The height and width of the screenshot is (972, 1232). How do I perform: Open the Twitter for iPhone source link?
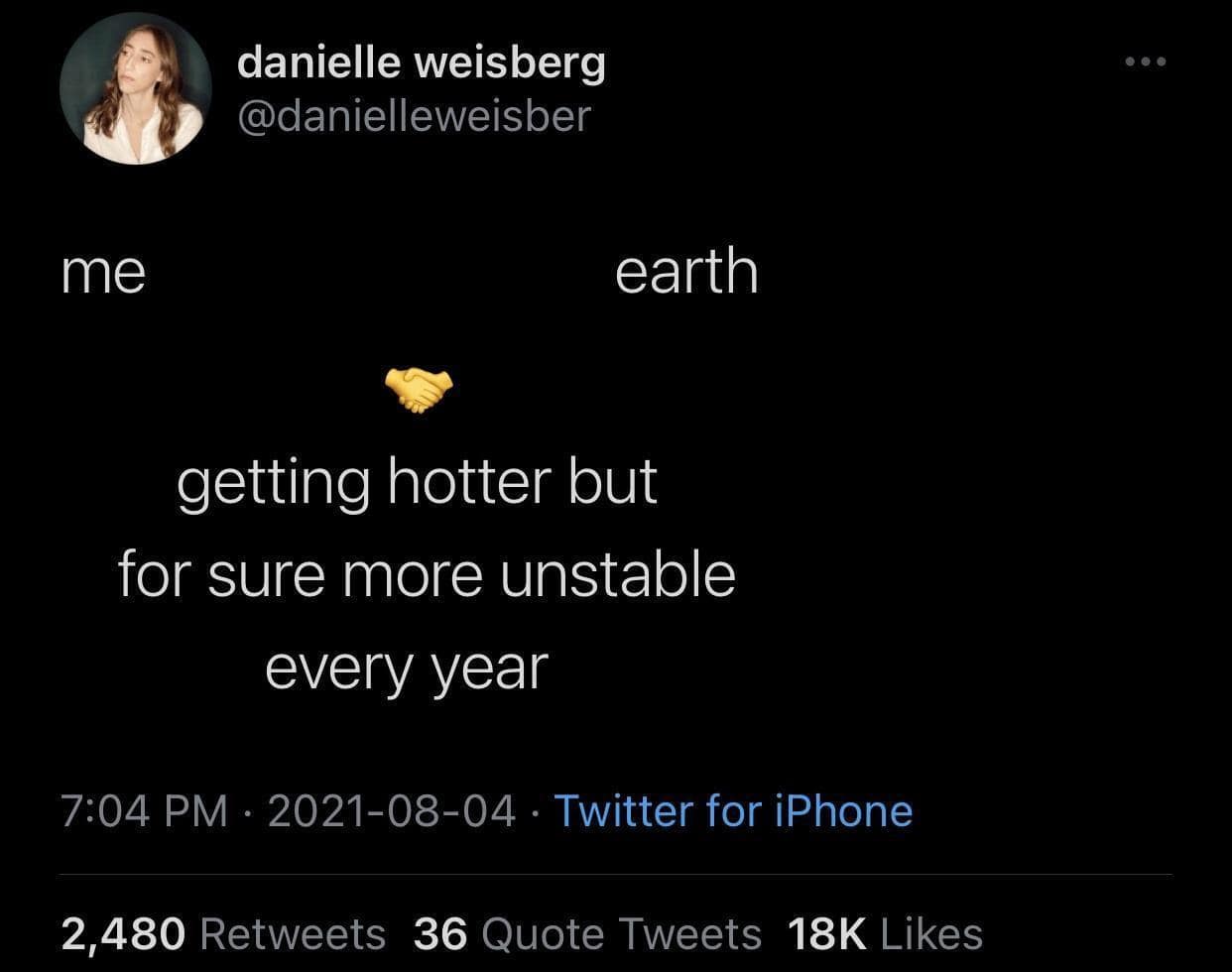pyautogui.click(x=732, y=810)
